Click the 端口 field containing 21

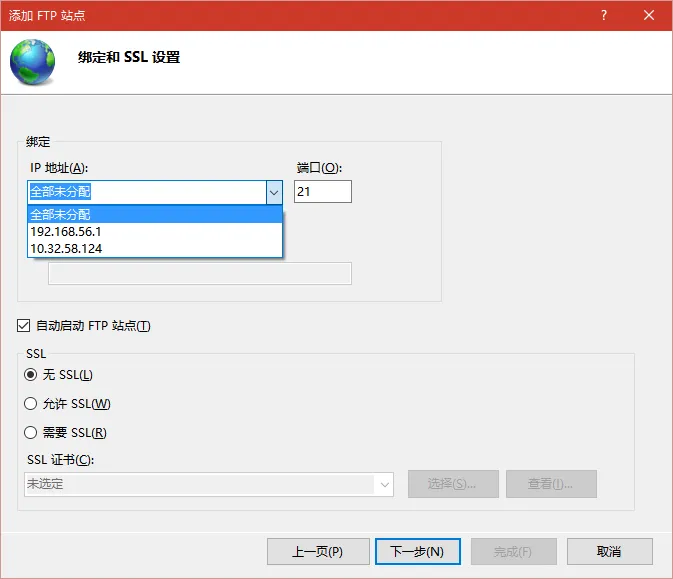[323, 191]
